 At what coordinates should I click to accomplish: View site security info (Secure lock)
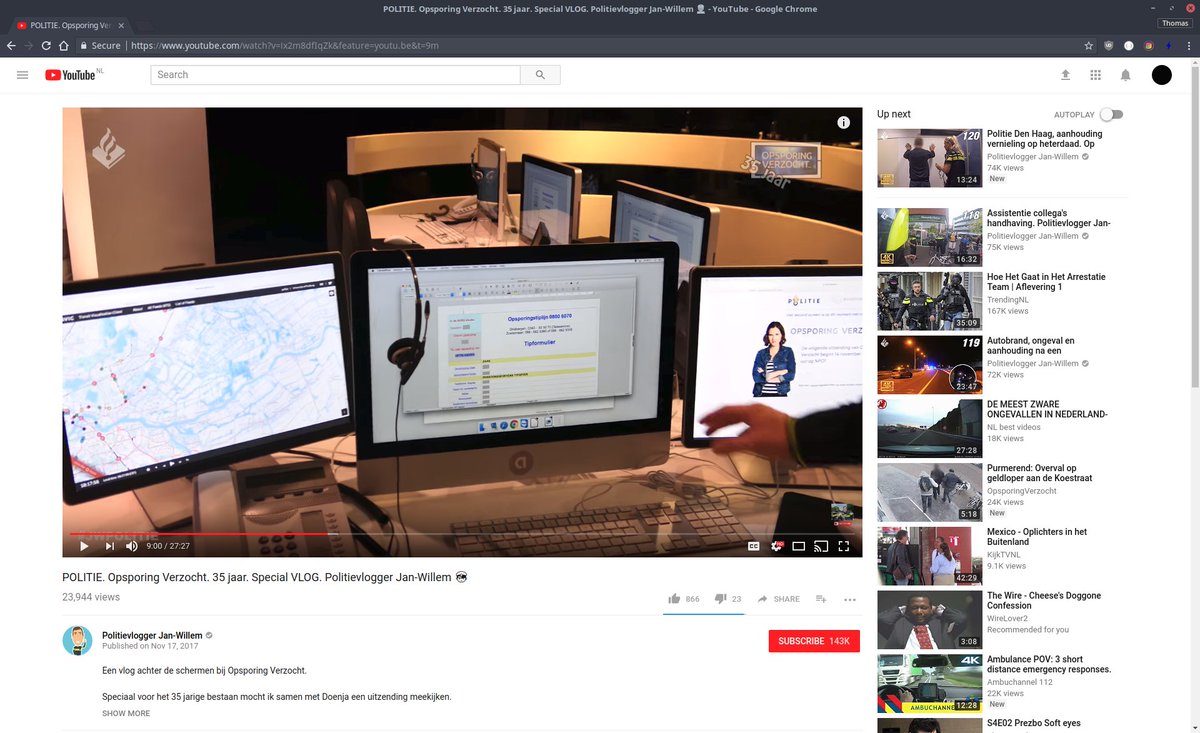tap(100, 45)
